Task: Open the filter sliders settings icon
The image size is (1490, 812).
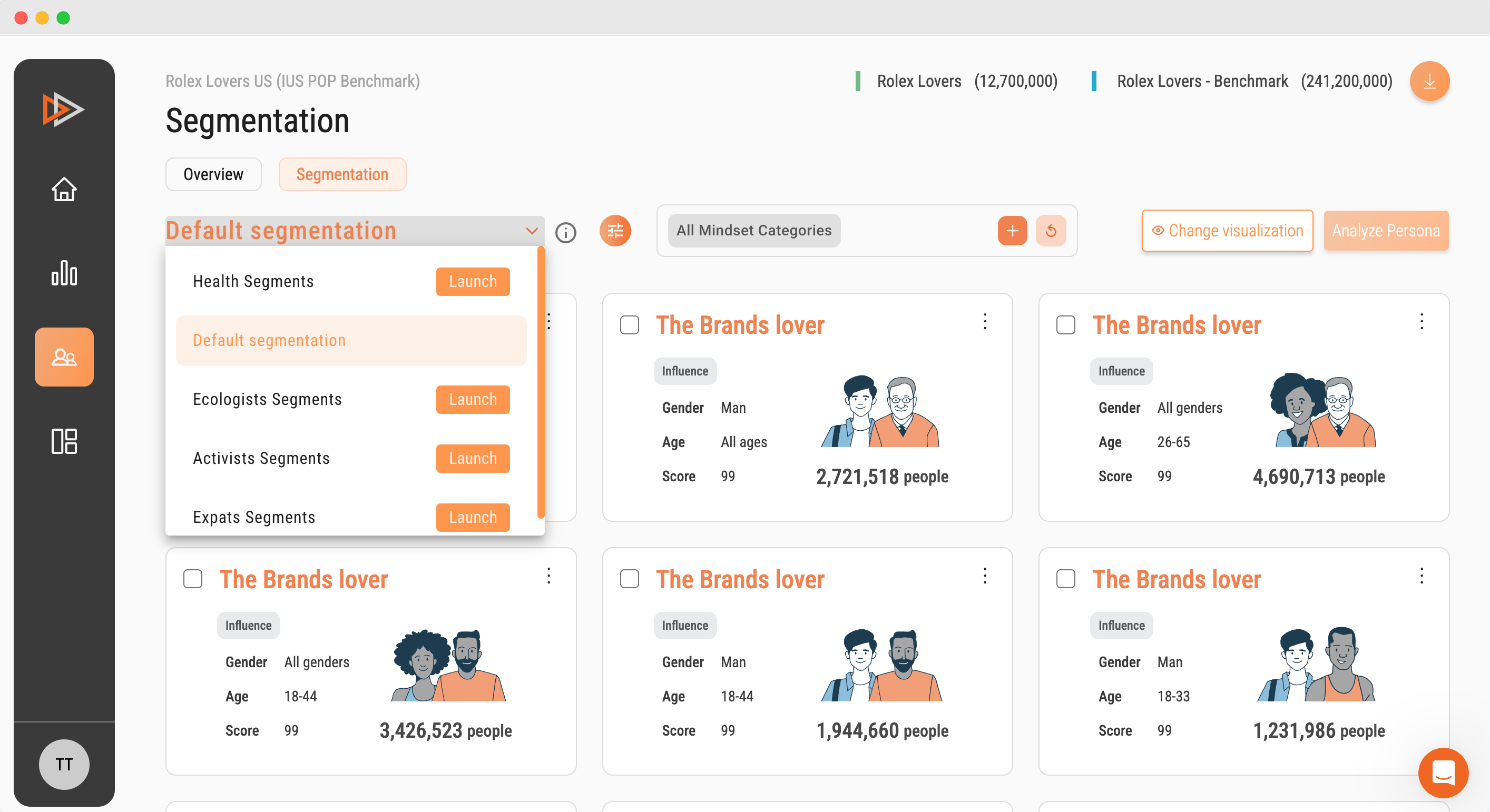Action: 615,231
